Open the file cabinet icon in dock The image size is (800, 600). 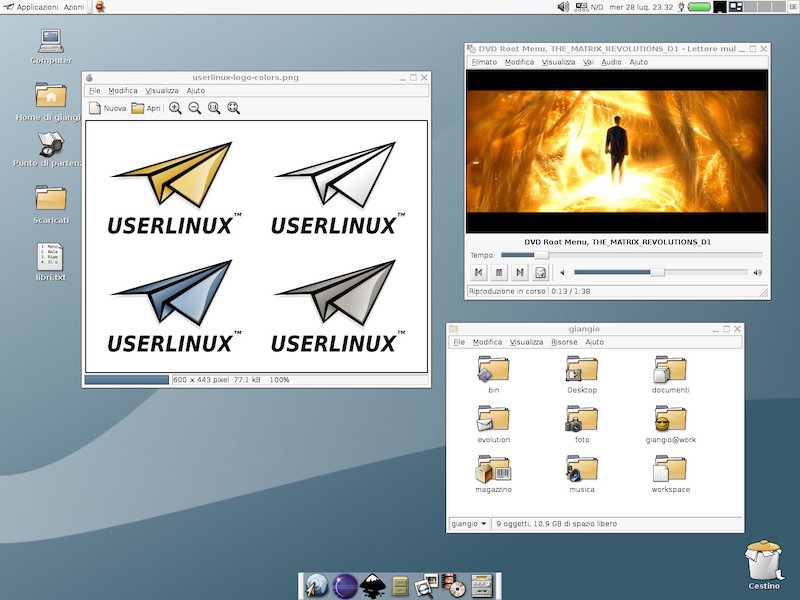(x=400, y=585)
